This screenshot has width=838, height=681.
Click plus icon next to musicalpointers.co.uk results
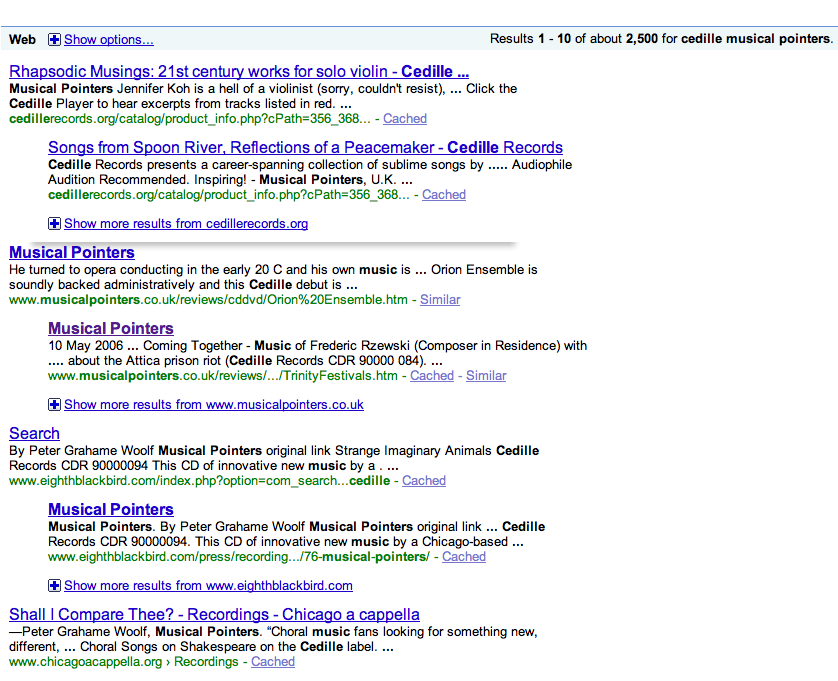[55, 405]
